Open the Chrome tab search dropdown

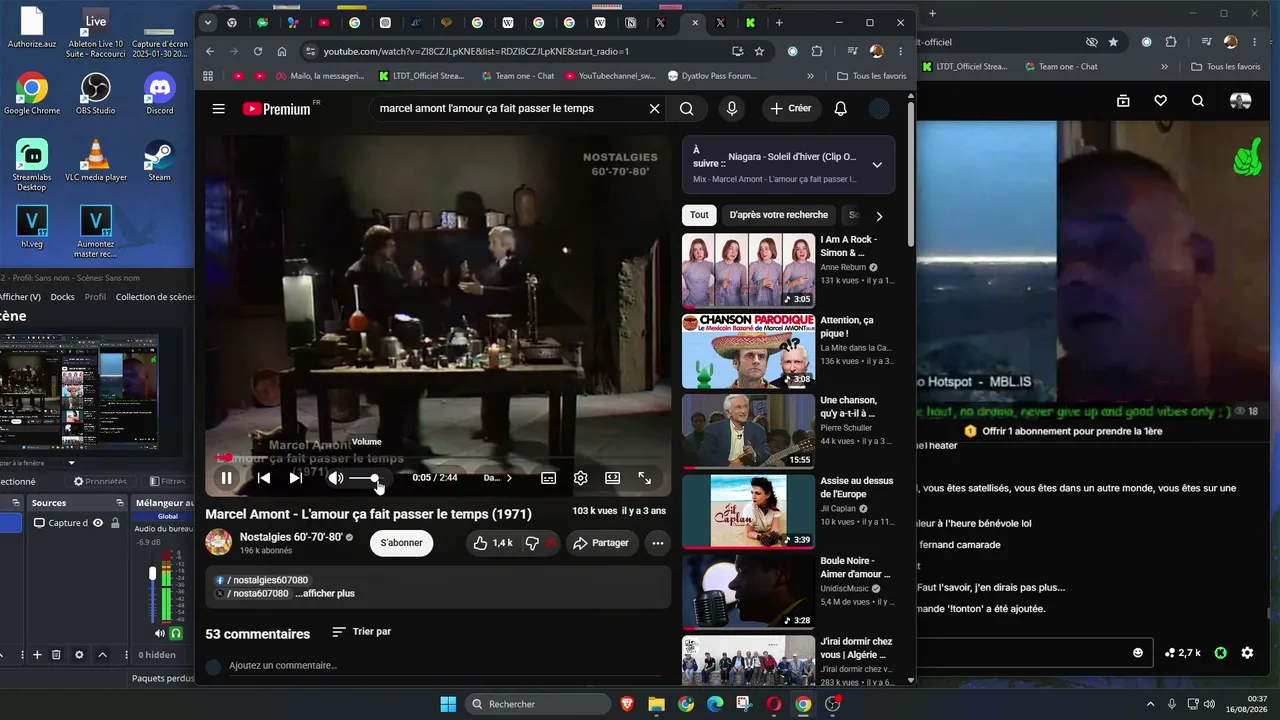(207, 23)
